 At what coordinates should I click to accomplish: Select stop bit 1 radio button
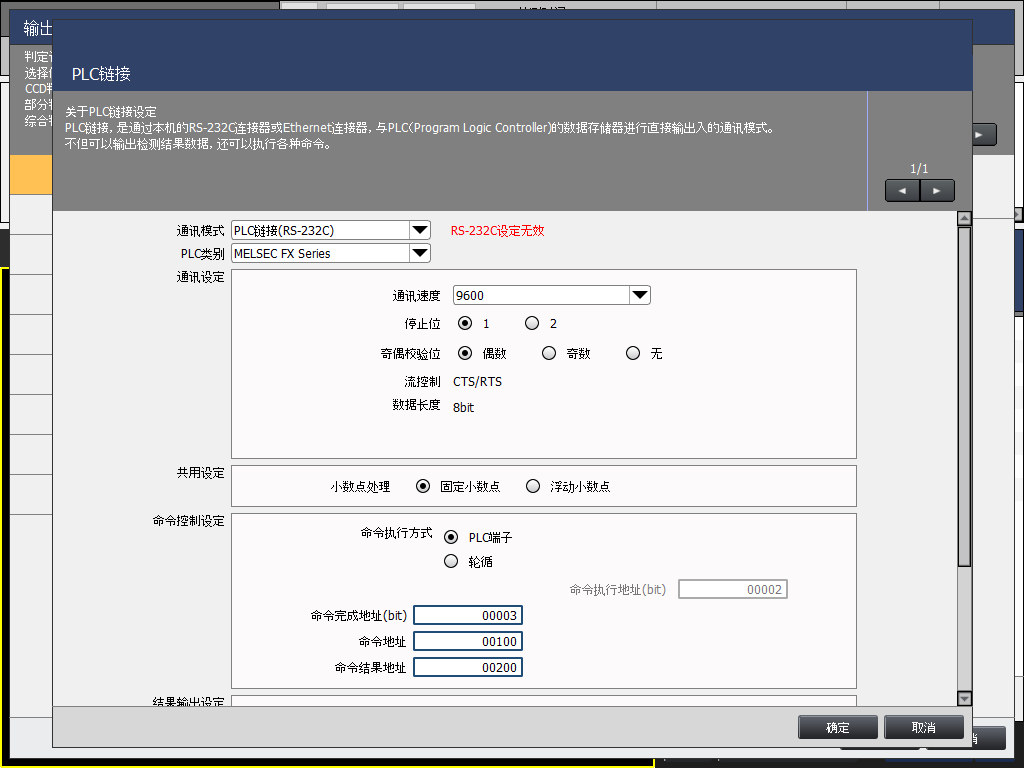pyautogui.click(x=465, y=323)
